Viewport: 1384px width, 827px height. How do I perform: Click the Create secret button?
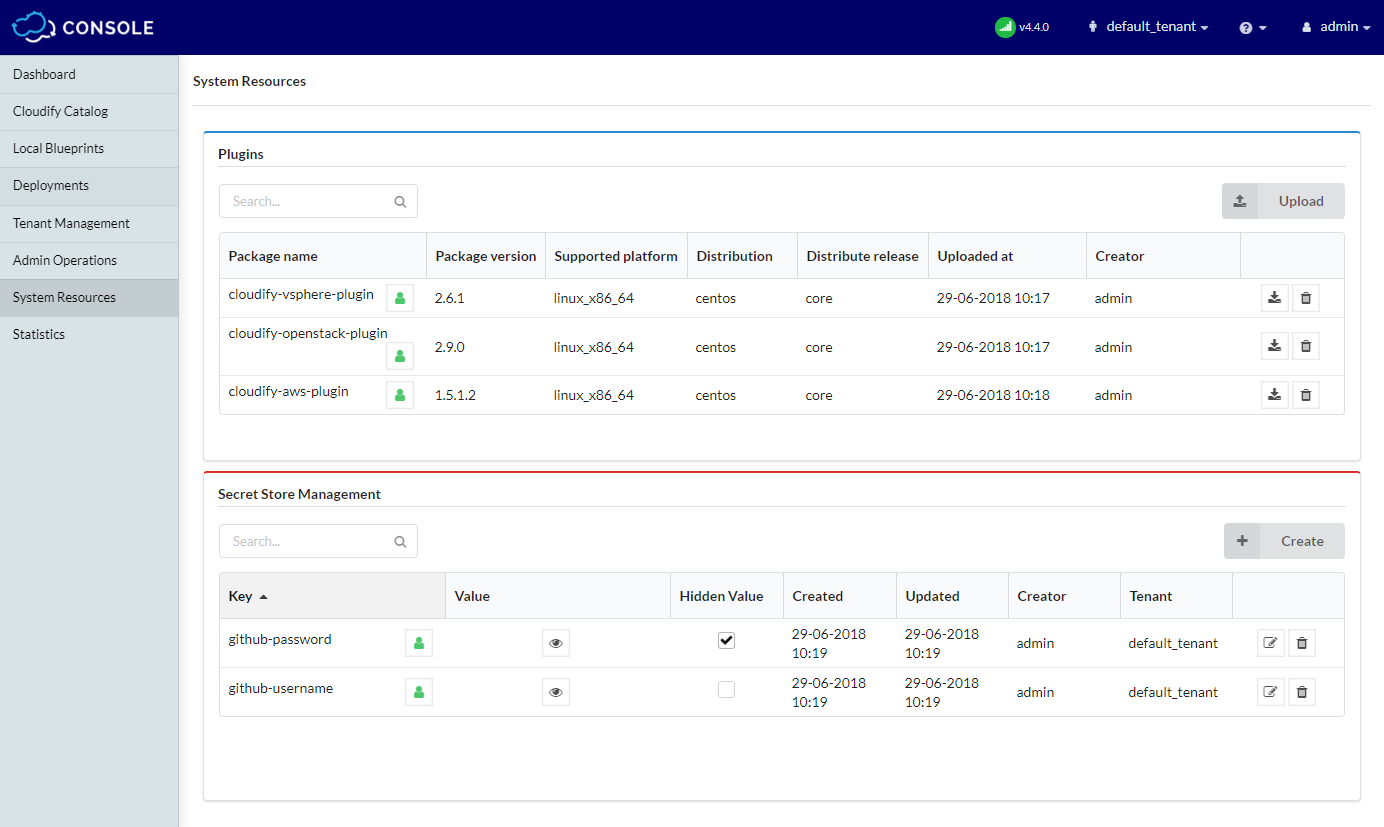pyautogui.click(x=1284, y=541)
